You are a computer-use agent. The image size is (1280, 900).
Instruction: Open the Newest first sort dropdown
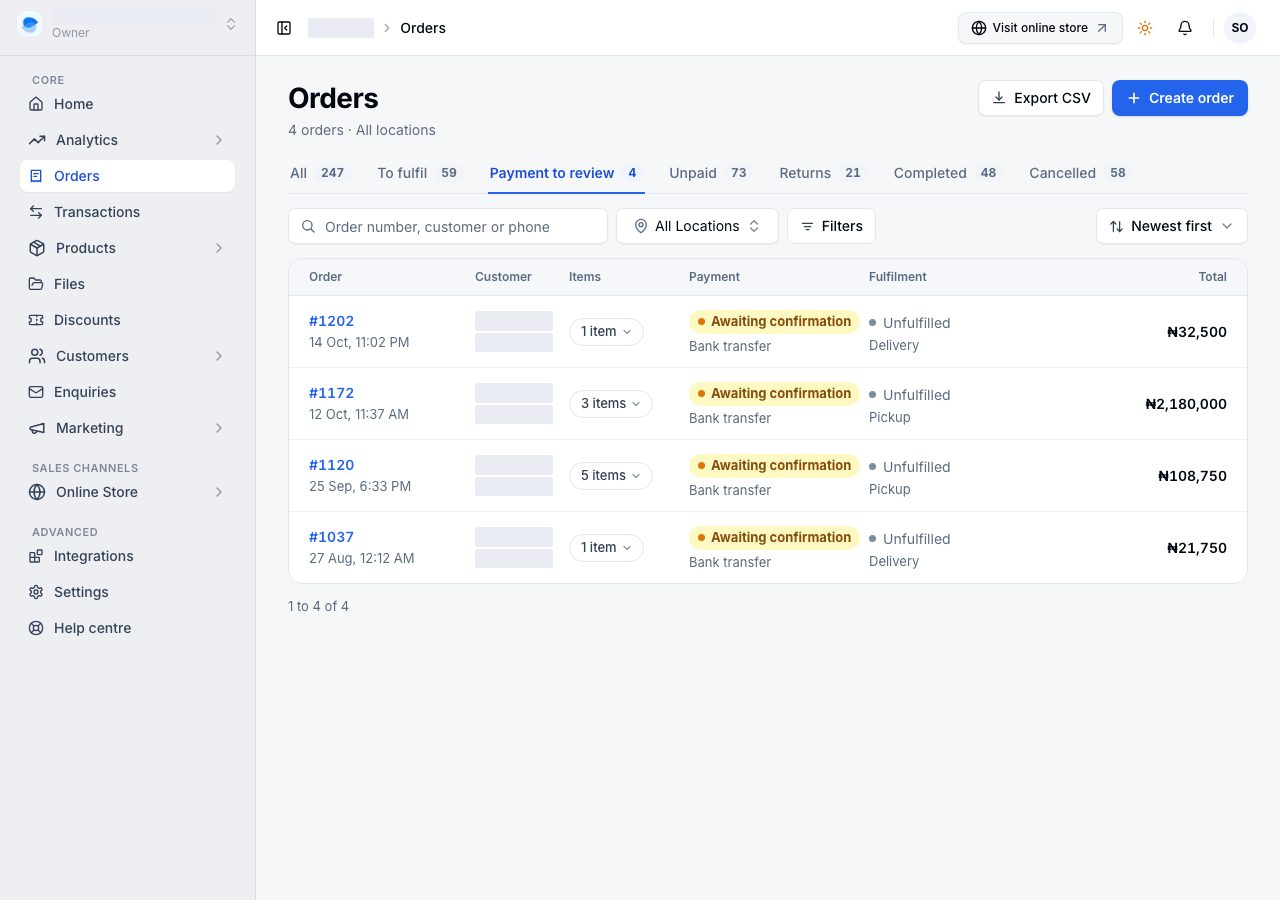tap(1172, 226)
